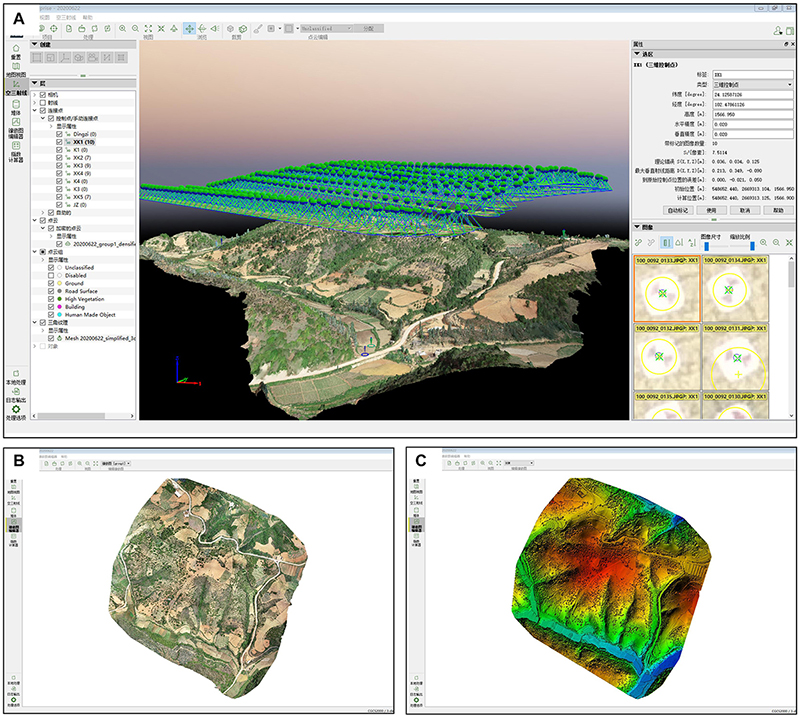Adjust the 缩放比例 slider
This screenshot has height=717, width=800.
tap(752, 246)
